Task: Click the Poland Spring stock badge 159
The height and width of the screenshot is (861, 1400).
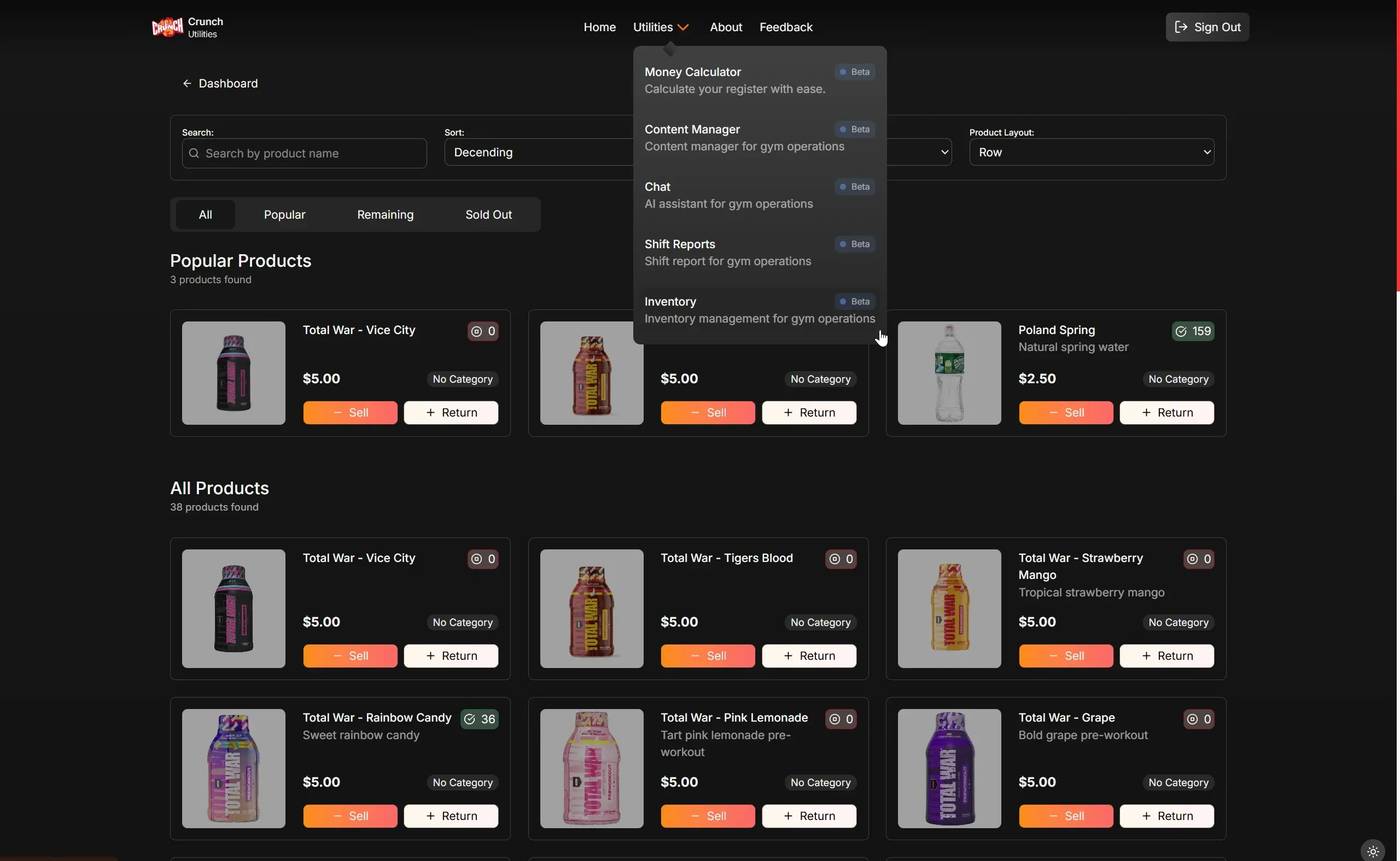Action: [1193, 331]
